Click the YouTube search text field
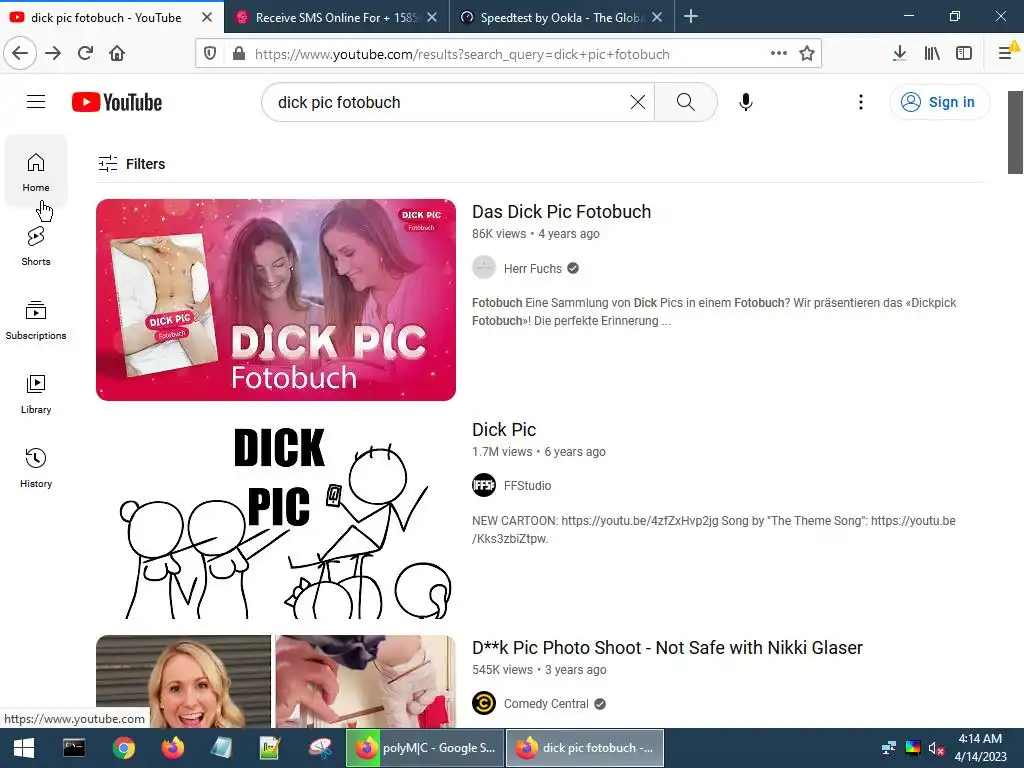This screenshot has height=768, width=1024. (451, 102)
